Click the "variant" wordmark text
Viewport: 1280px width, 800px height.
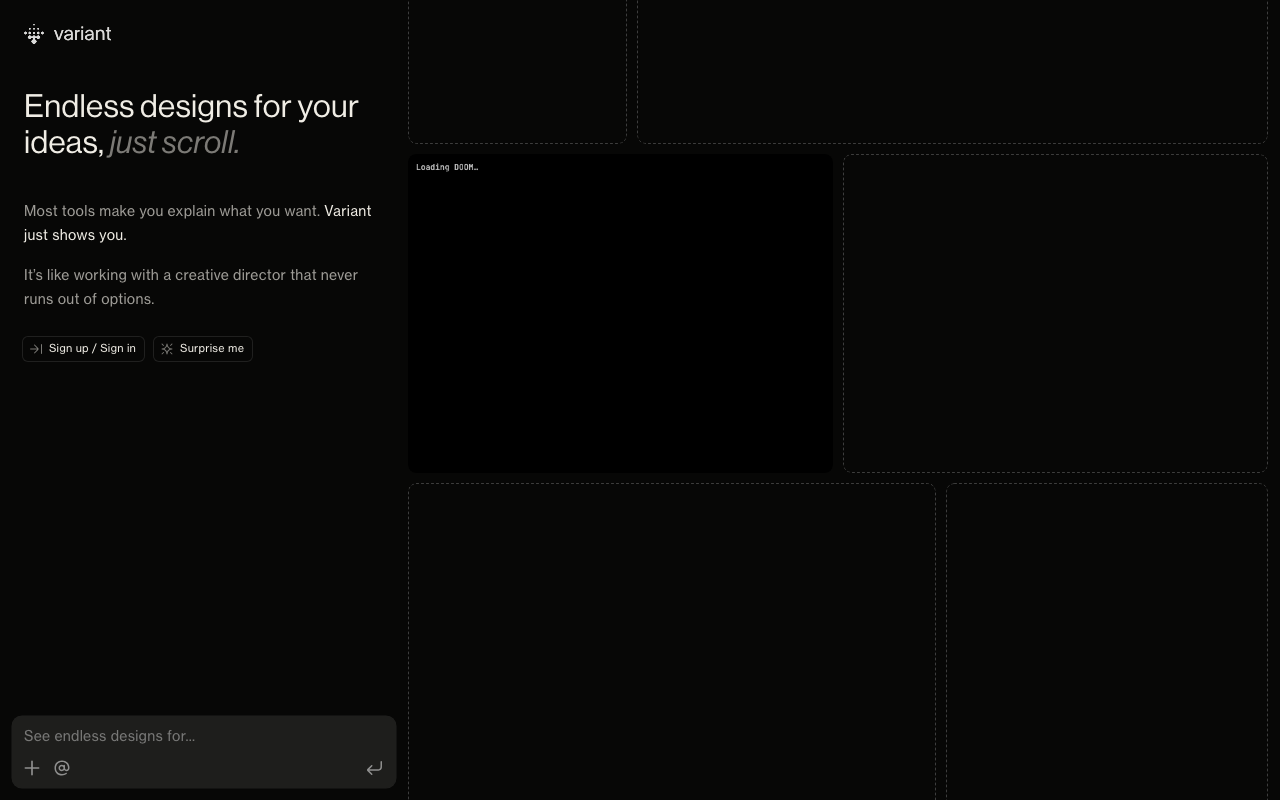(82, 34)
